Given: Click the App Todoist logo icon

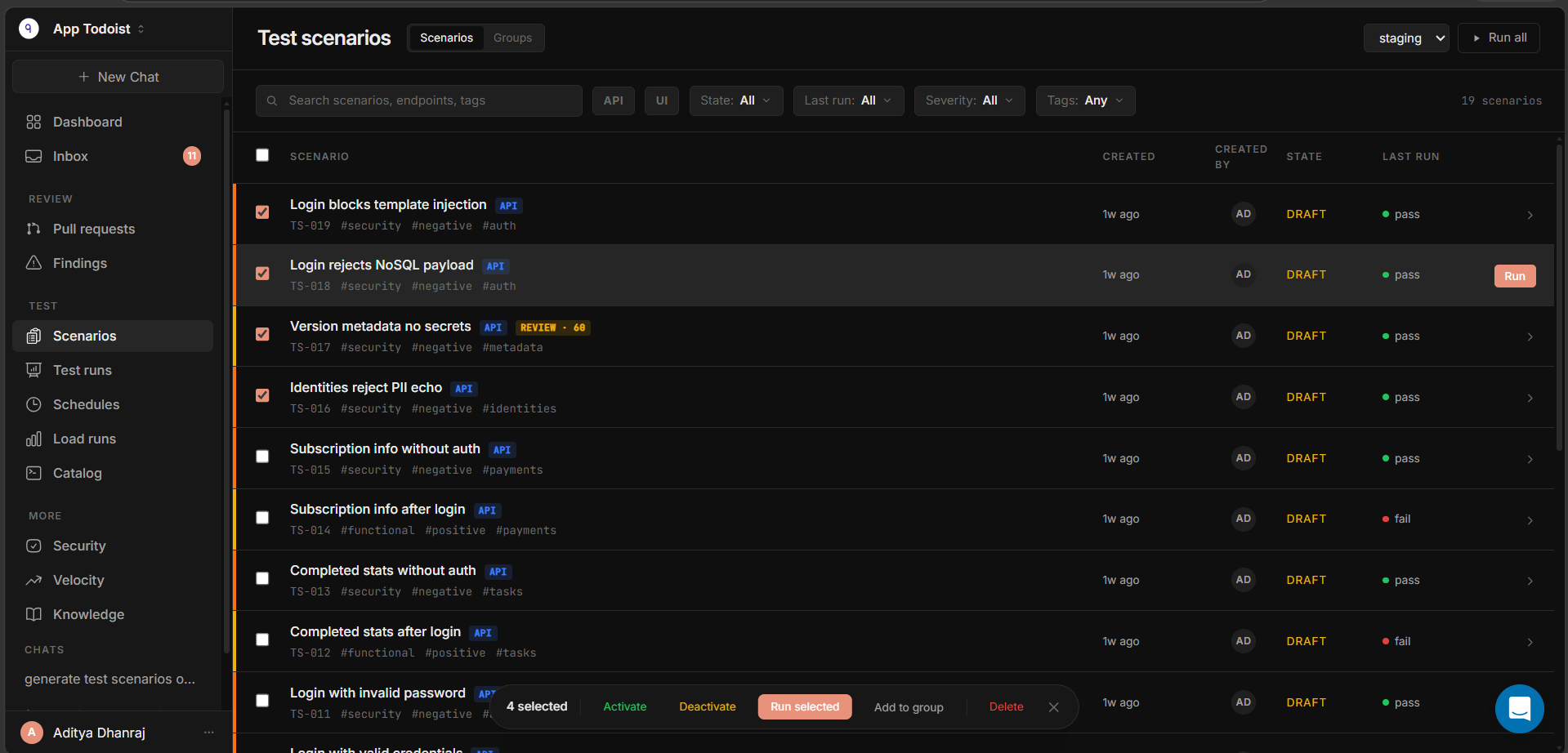Looking at the screenshot, I should click(29, 29).
